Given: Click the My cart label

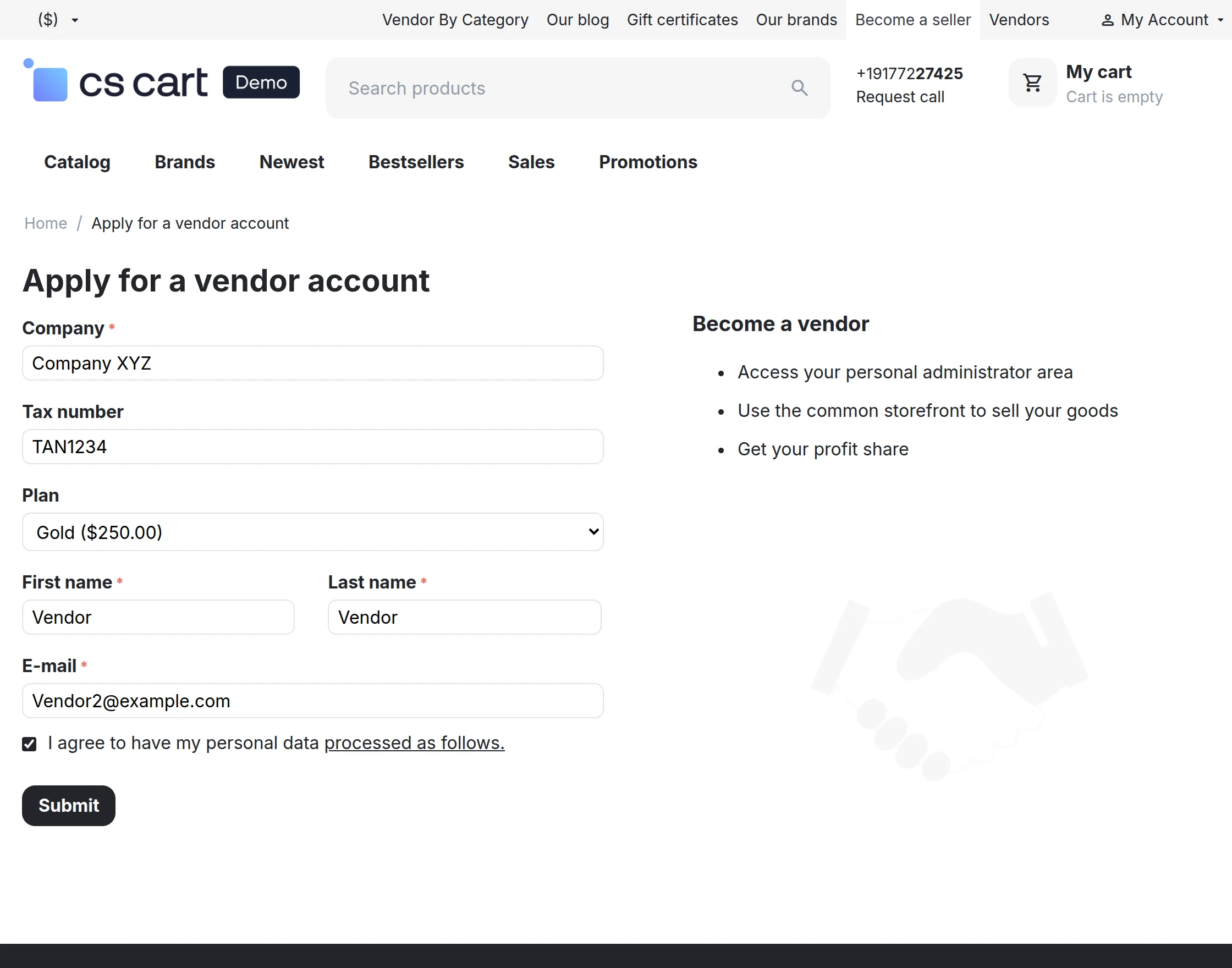Looking at the screenshot, I should [1098, 72].
